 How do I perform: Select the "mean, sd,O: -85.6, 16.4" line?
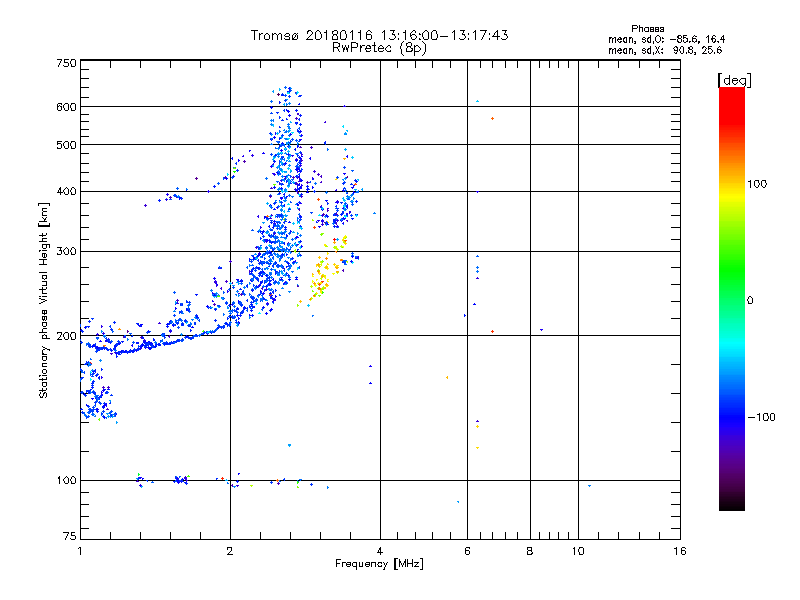tap(666, 39)
